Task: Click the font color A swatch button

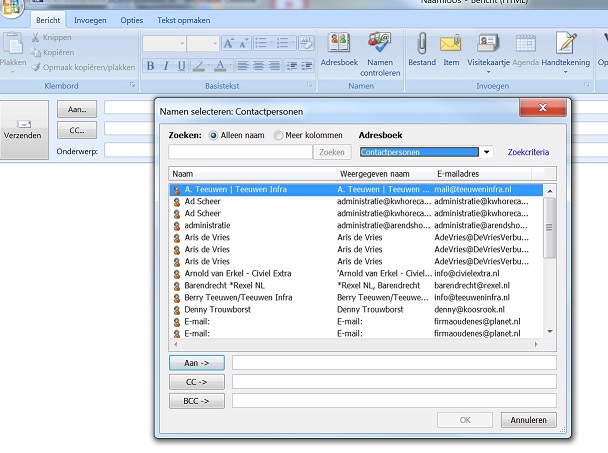Action: pyautogui.click(x=220, y=66)
